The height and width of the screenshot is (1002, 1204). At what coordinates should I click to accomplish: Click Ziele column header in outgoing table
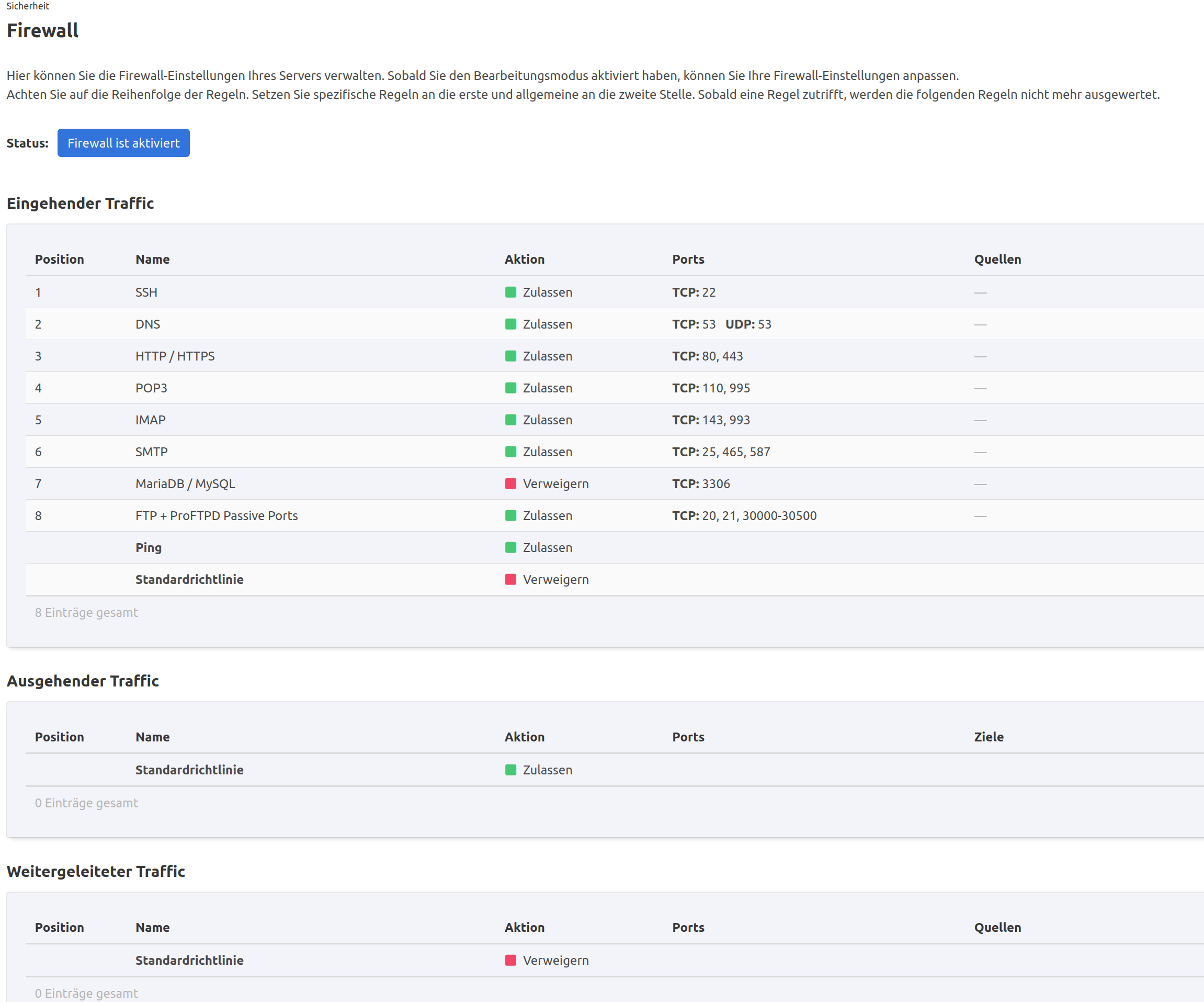pyautogui.click(x=989, y=737)
